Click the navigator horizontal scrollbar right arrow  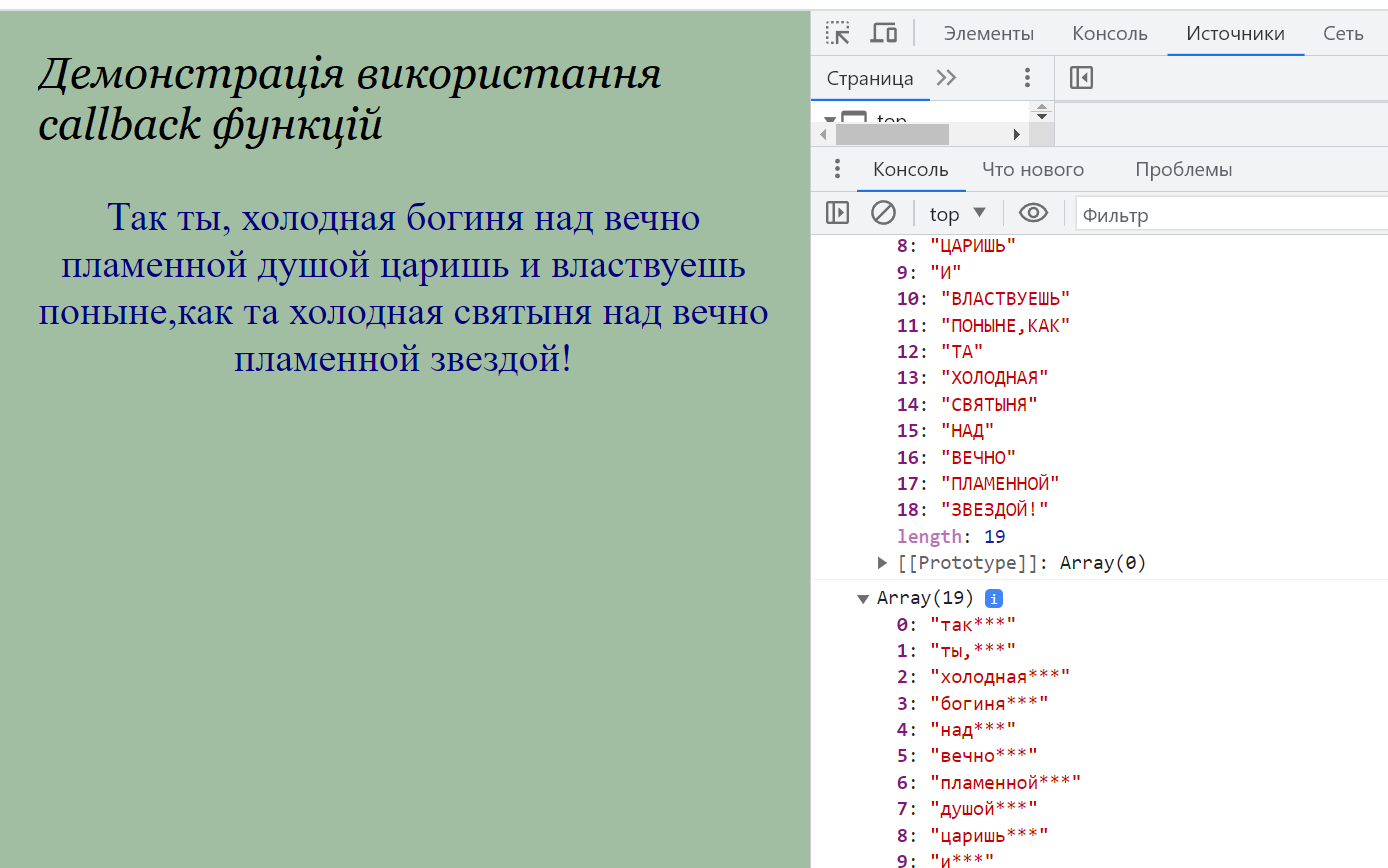1017,134
